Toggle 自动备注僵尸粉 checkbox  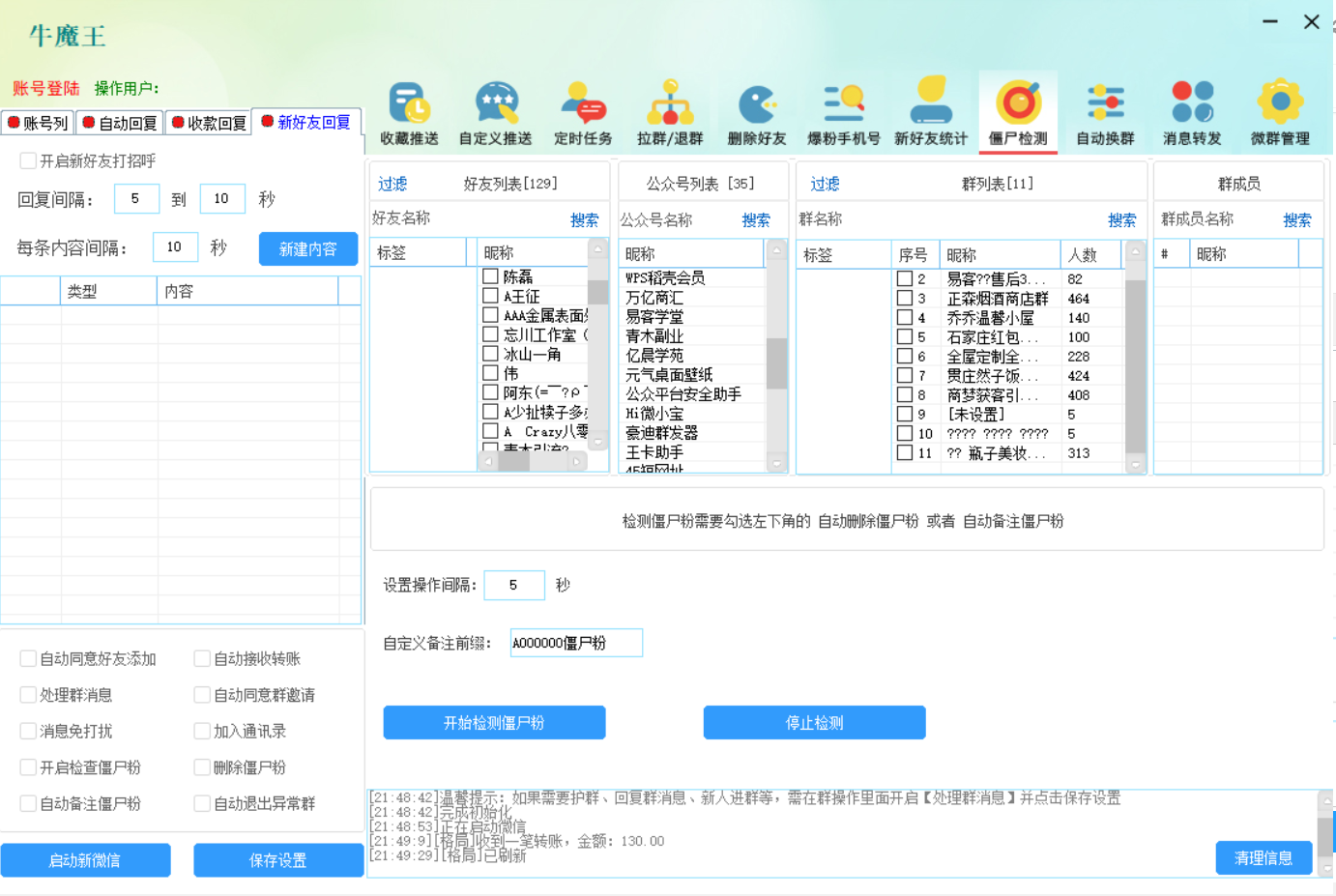click(28, 803)
